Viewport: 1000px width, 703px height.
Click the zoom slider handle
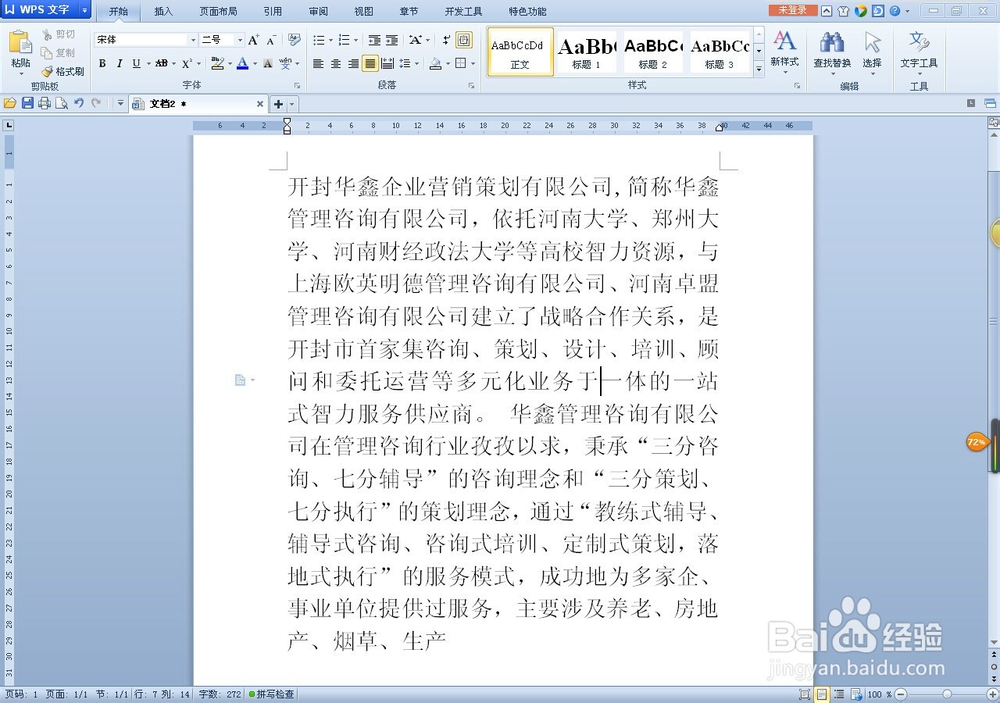pos(947,694)
